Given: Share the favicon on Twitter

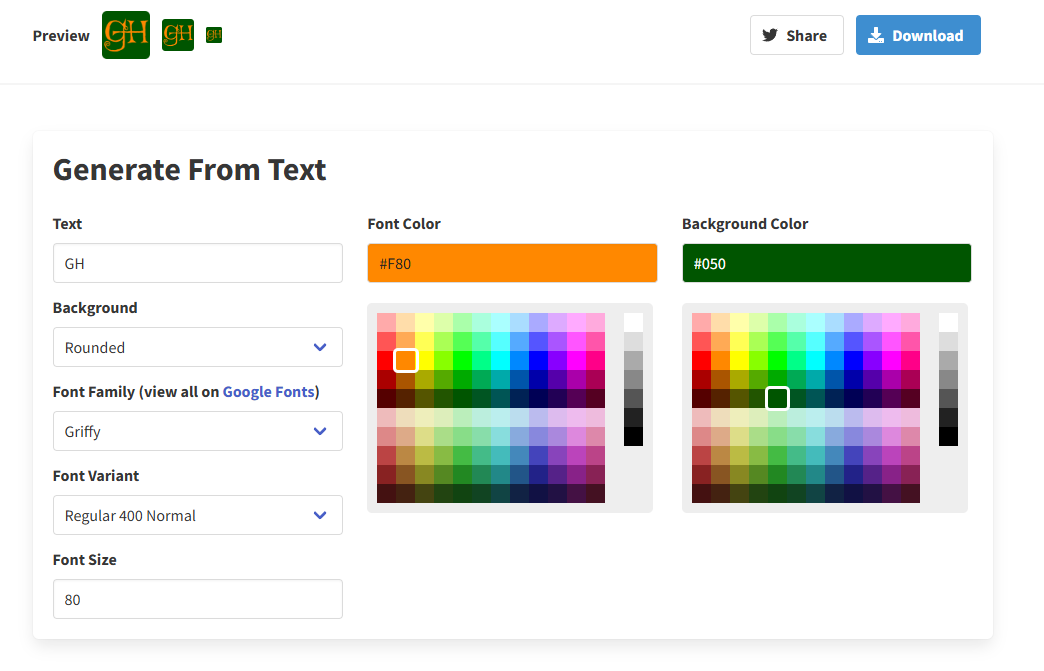Looking at the screenshot, I should [x=796, y=35].
